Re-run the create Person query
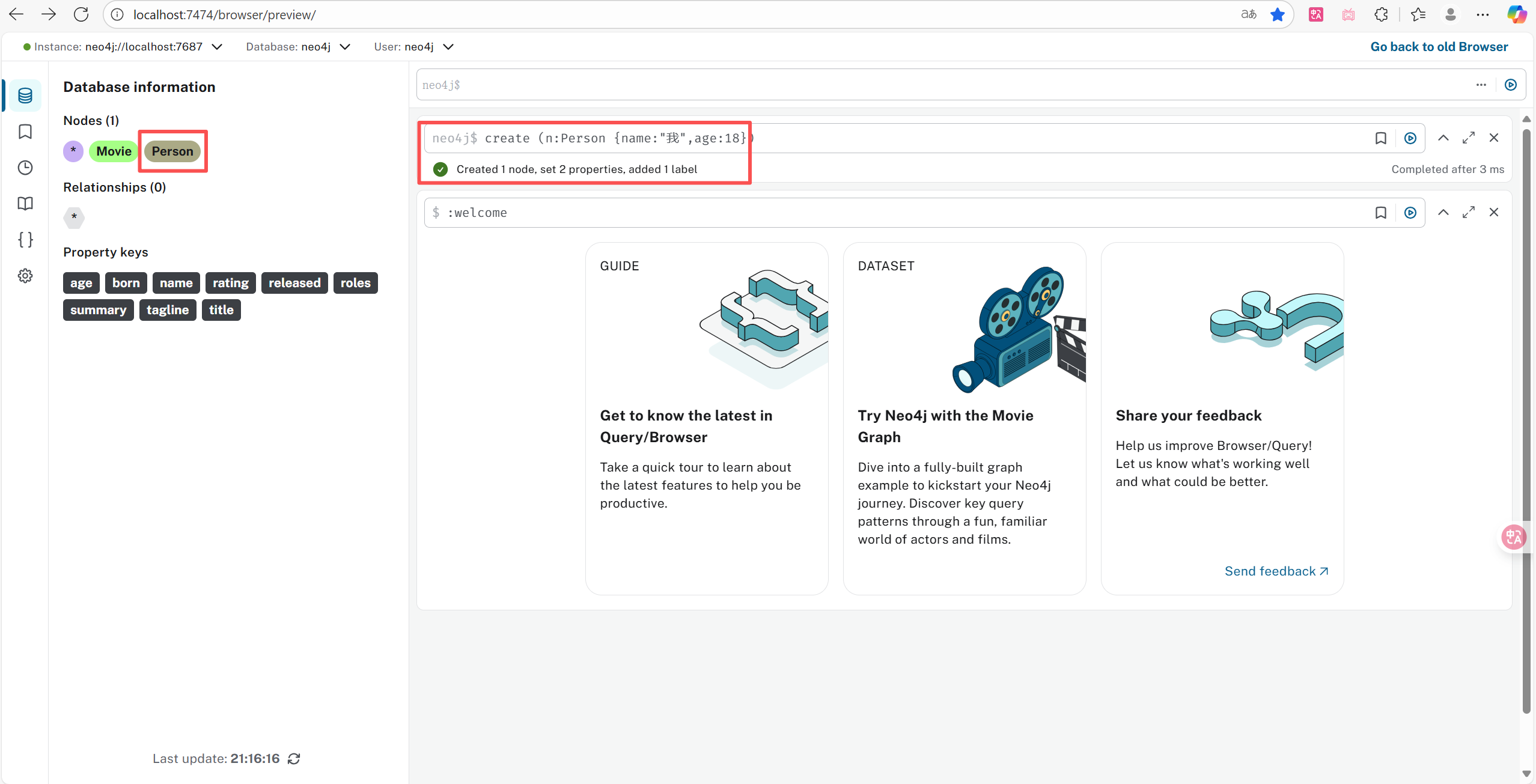Viewport: 1536px width, 784px height. pyautogui.click(x=1410, y=138)
